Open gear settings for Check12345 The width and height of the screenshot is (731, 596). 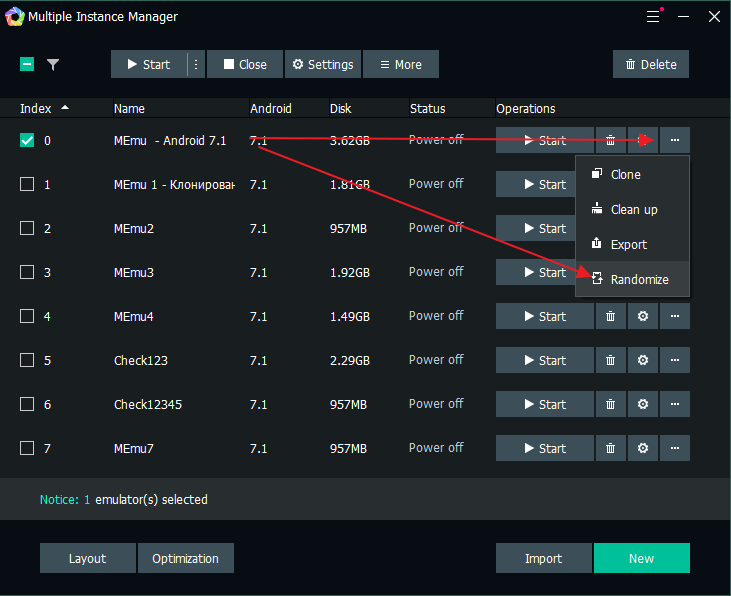[643, 404]
